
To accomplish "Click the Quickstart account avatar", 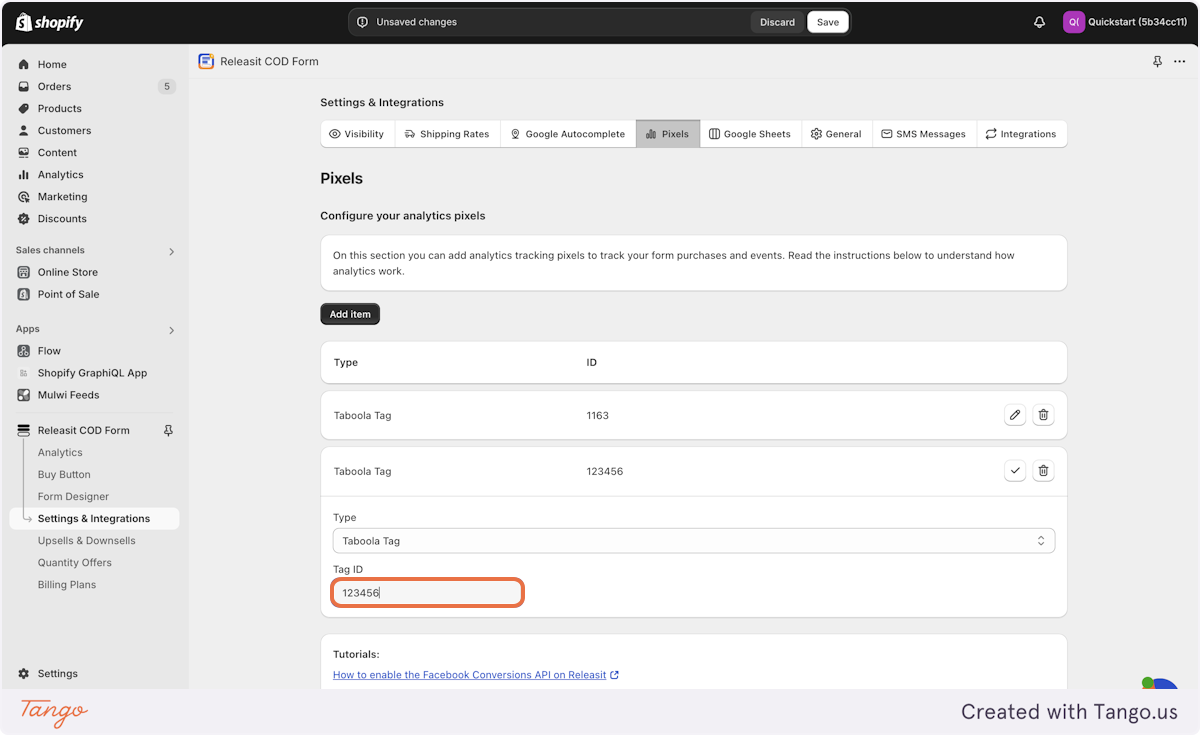I will pos(1073,22).
